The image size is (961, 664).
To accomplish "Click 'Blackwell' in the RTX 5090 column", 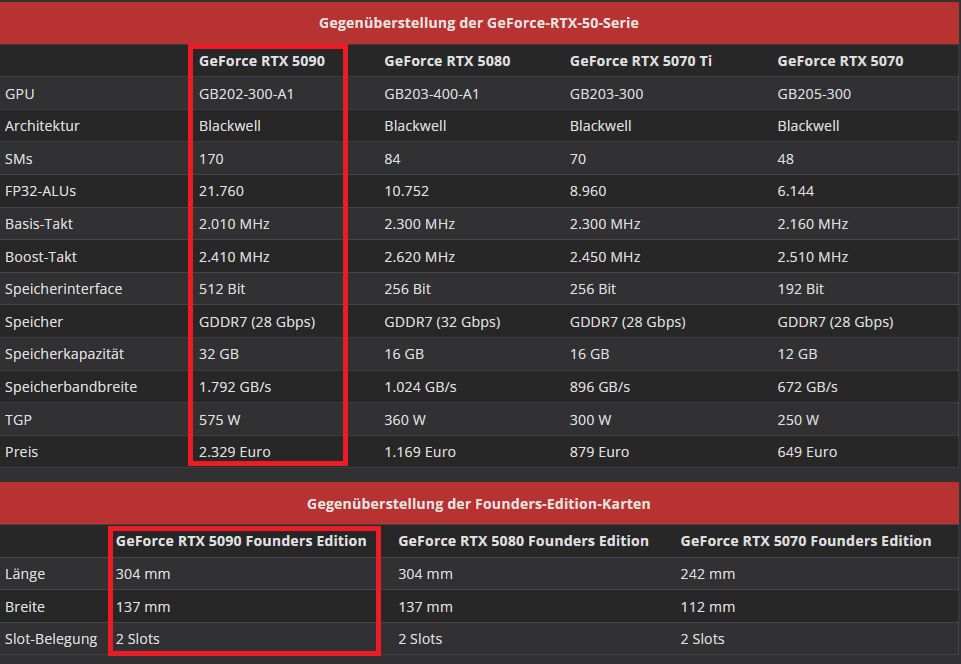I will (x=230, y=126).
